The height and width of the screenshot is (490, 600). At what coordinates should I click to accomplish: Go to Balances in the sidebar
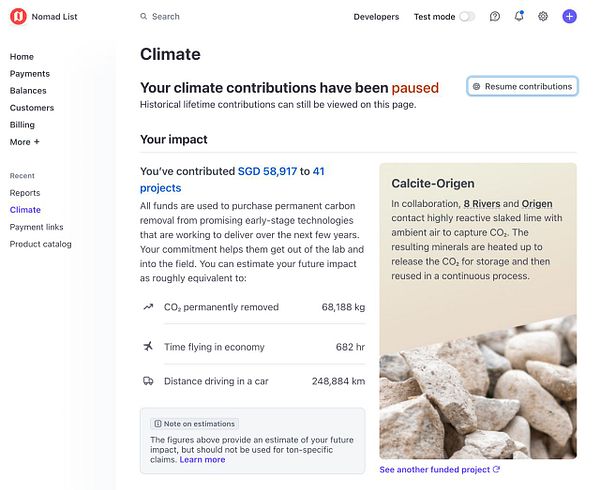pyautogui.click(x=28, y=91)
